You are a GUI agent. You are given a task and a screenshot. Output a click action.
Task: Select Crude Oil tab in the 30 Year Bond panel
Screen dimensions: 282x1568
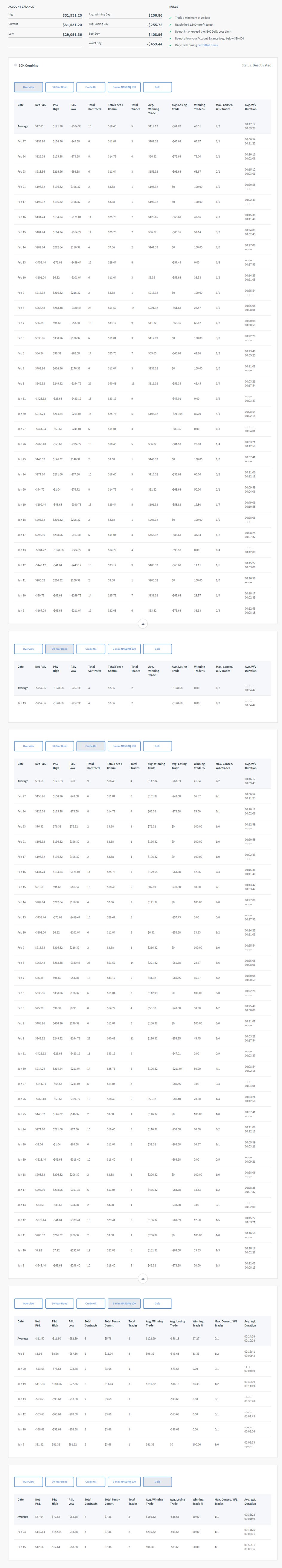click(91, 649)
